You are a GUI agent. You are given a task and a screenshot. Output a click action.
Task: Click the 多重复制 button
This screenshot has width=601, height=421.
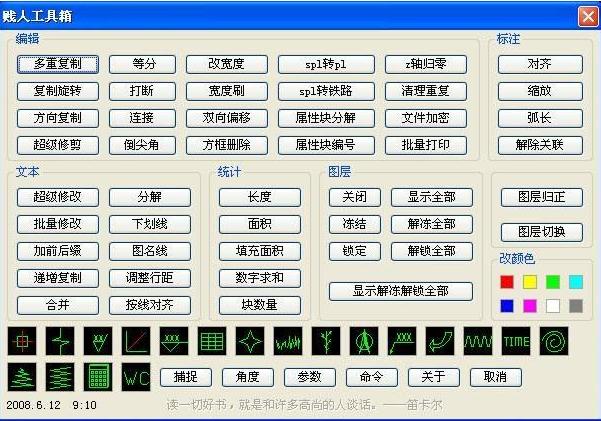click(58, 64)
